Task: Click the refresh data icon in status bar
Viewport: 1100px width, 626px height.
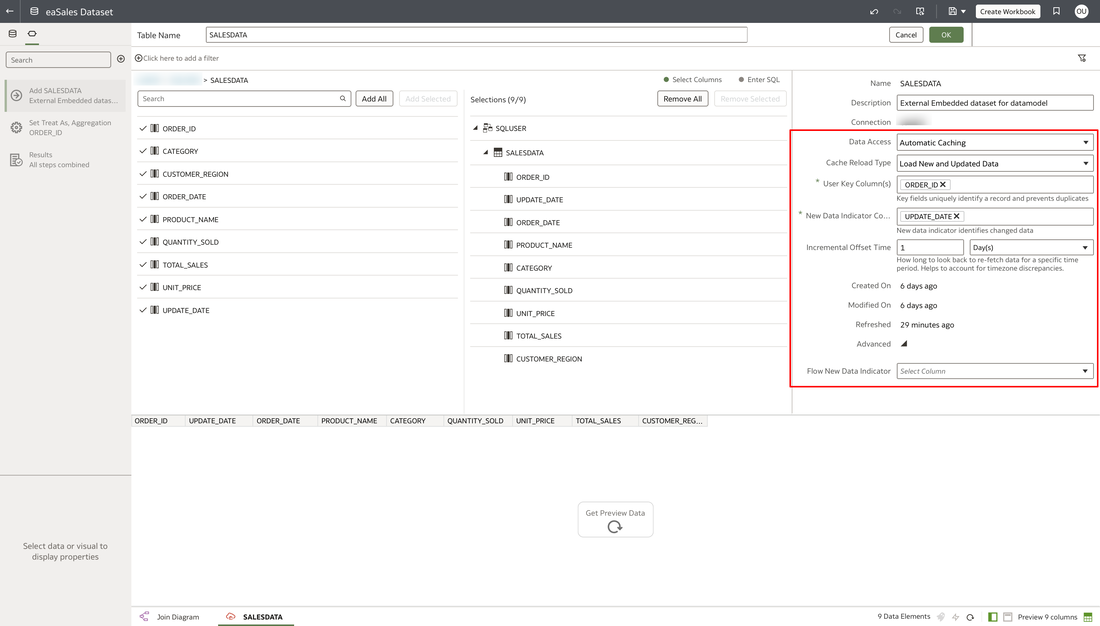Action: [970, 618]
